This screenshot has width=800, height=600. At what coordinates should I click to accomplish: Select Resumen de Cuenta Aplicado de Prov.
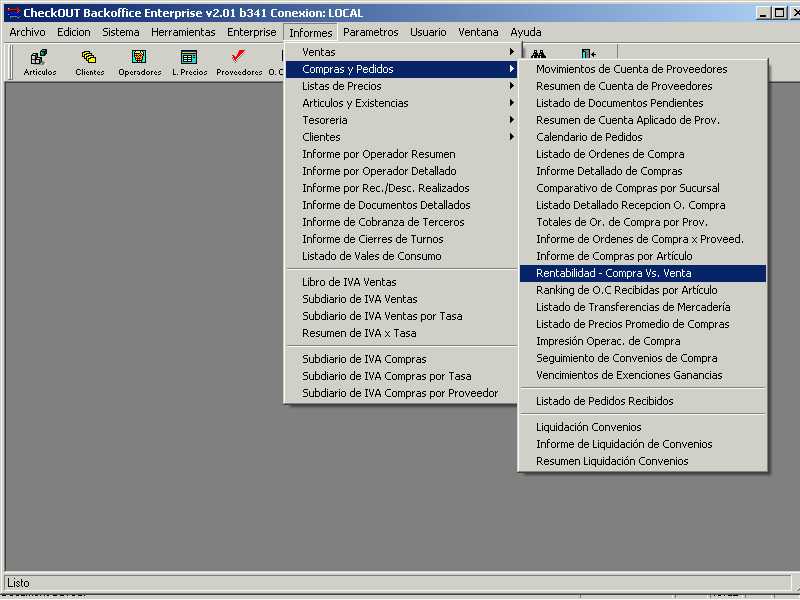click(642, 120)
